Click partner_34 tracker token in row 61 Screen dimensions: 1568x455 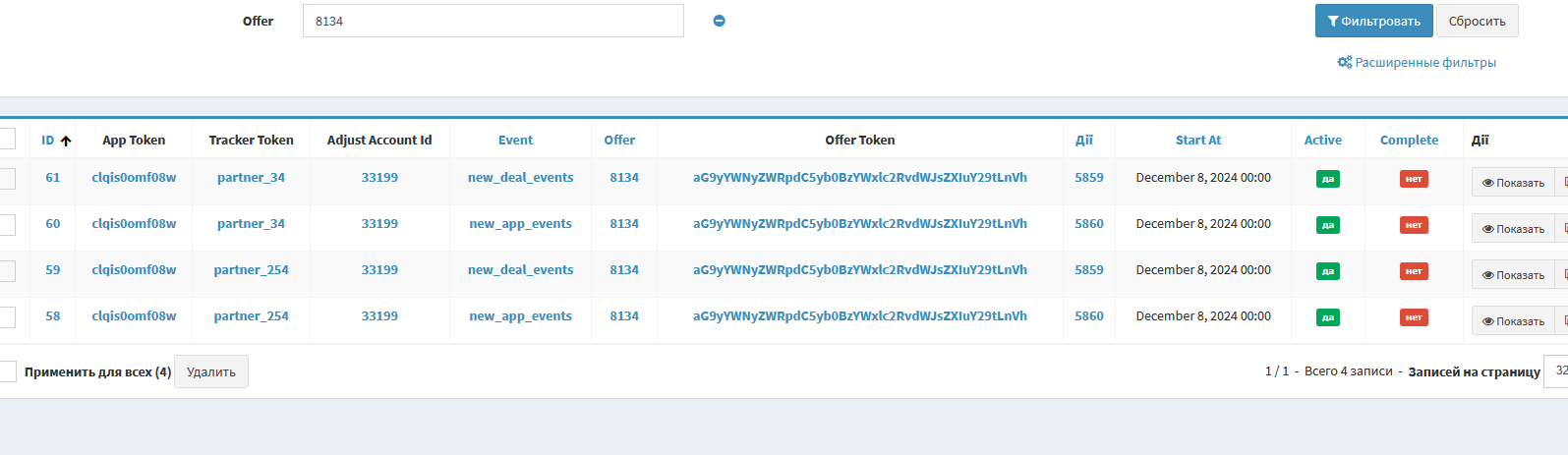coord(251,178)
